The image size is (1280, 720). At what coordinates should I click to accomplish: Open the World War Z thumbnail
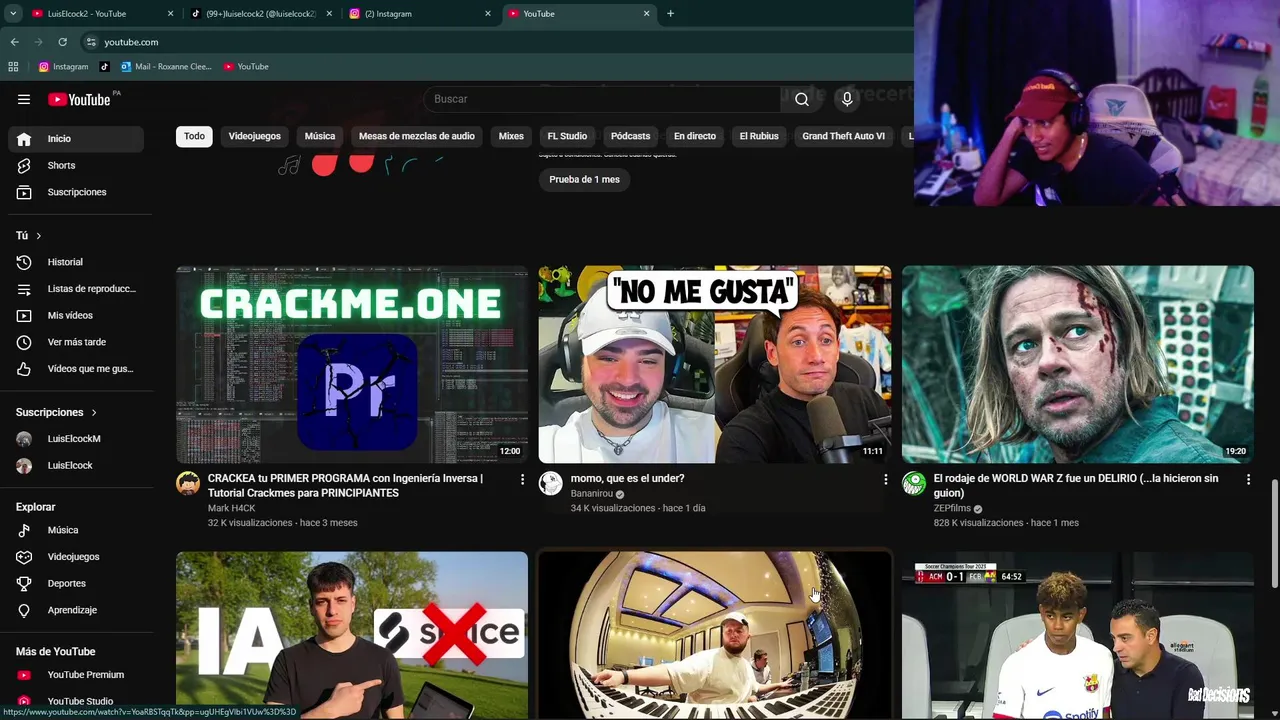[x=1078, y=364]
